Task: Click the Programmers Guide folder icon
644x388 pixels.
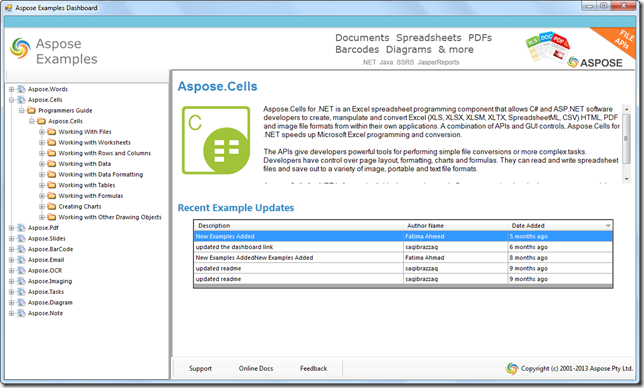Action: pos(31,110)
